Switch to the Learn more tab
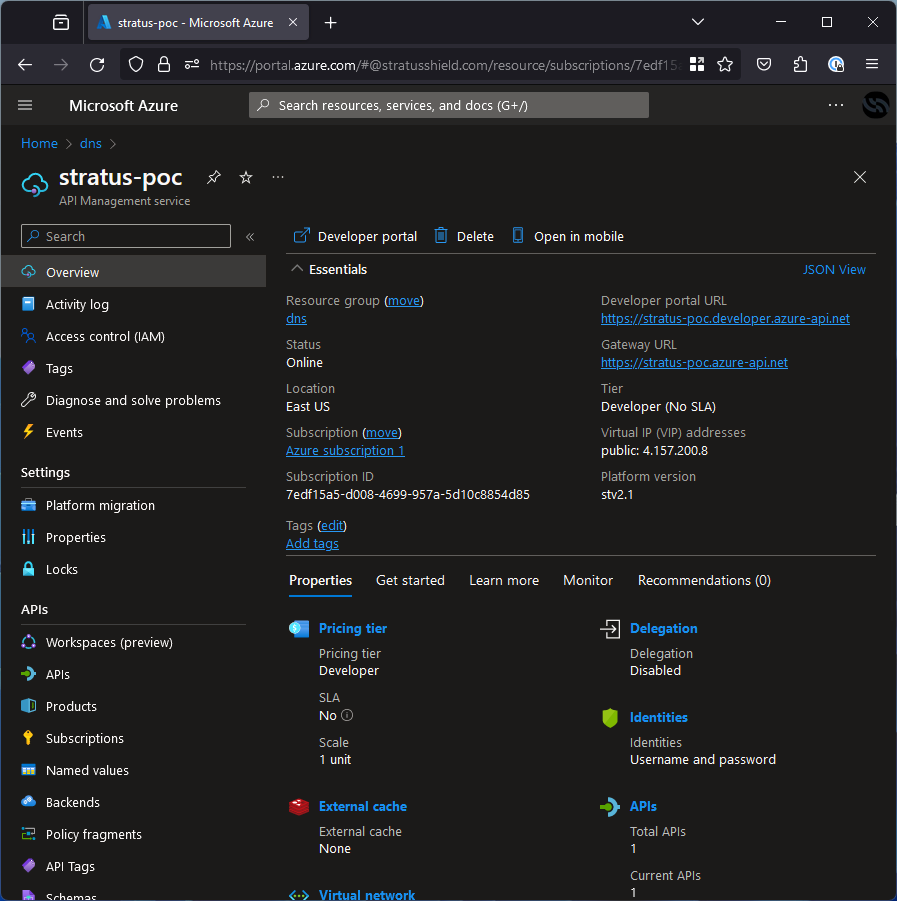This screenshot has height=901, width=897. click(x=504, y=580)
